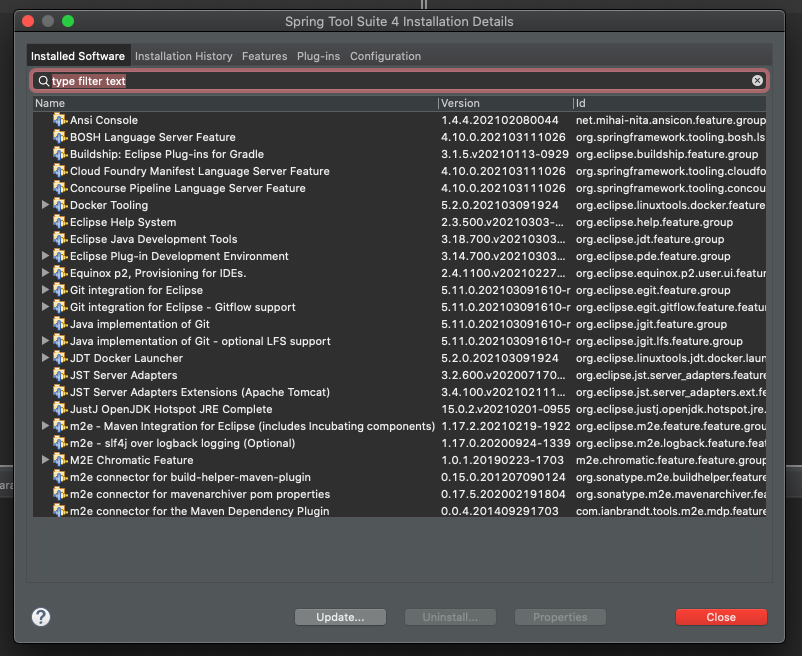Expand Java implementation of Git LFS node
Viewport: 802px width, 656px height.
point(45,341)
